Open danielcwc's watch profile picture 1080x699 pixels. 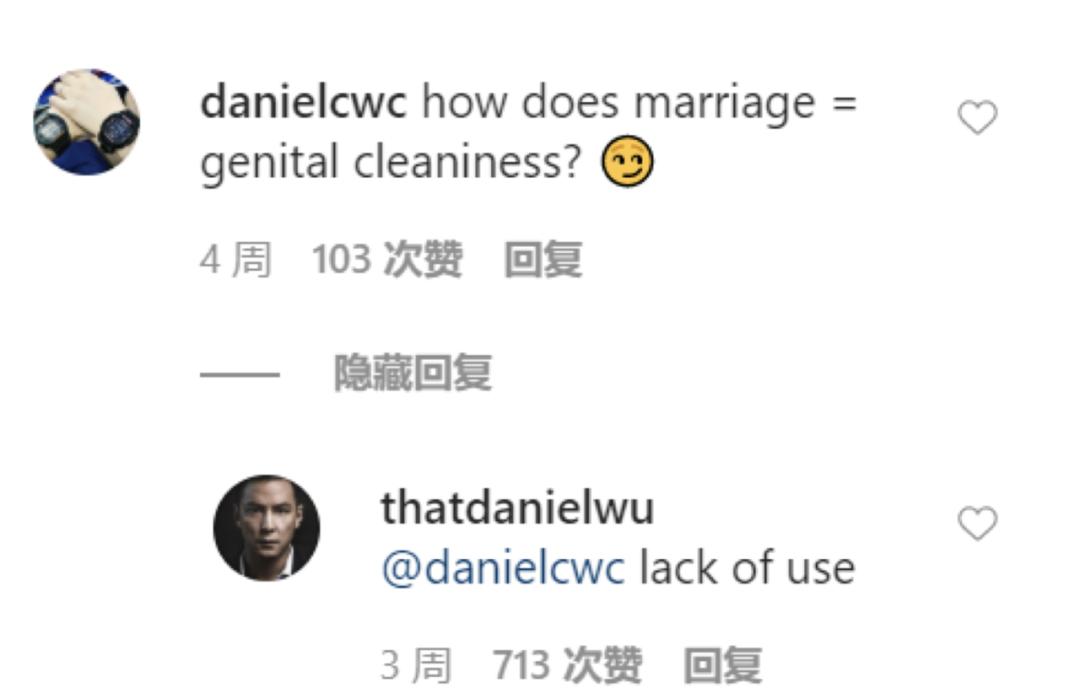tap(87, 122)
